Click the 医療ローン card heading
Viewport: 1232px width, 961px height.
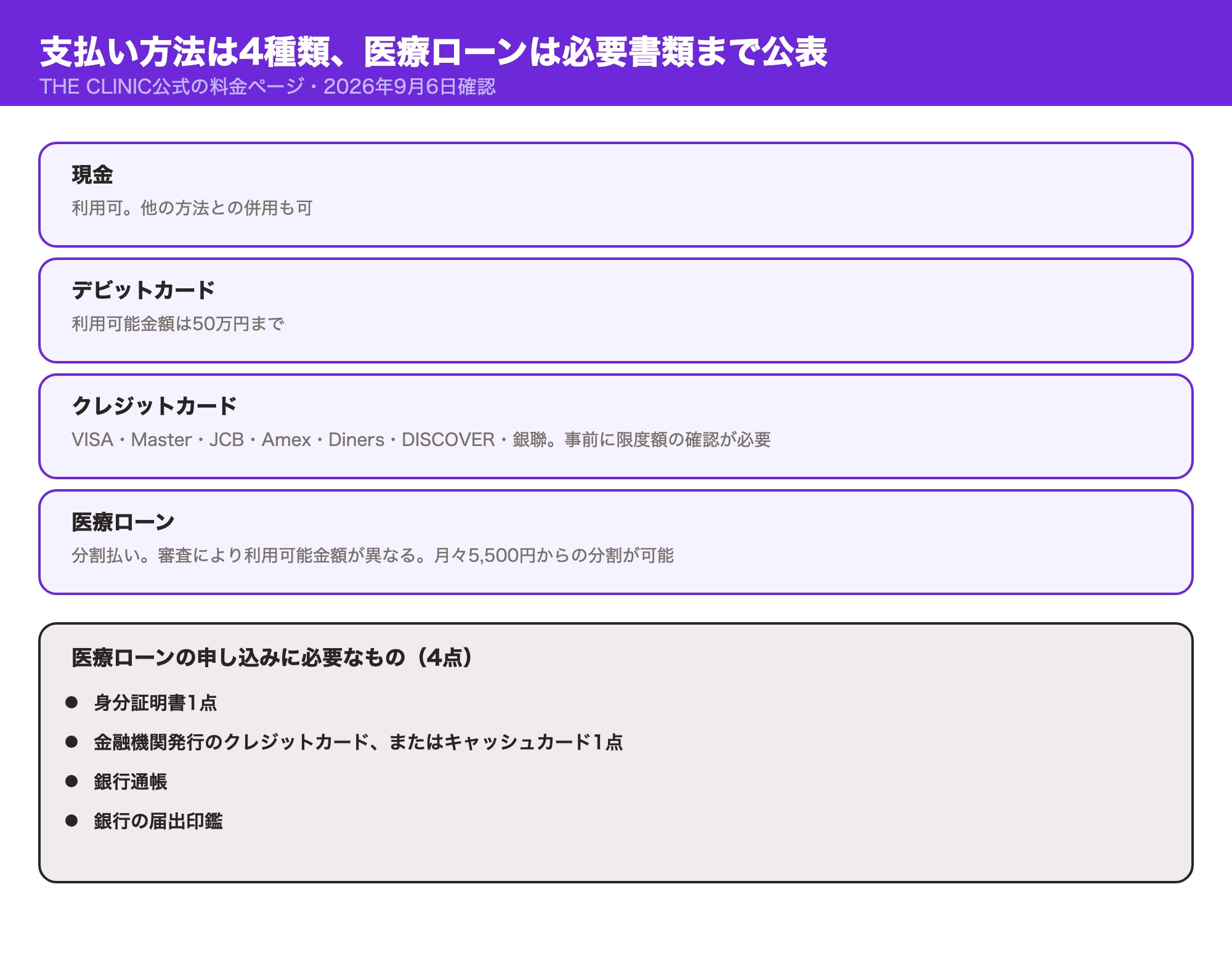pyautogui.click(x=123, y=522)
